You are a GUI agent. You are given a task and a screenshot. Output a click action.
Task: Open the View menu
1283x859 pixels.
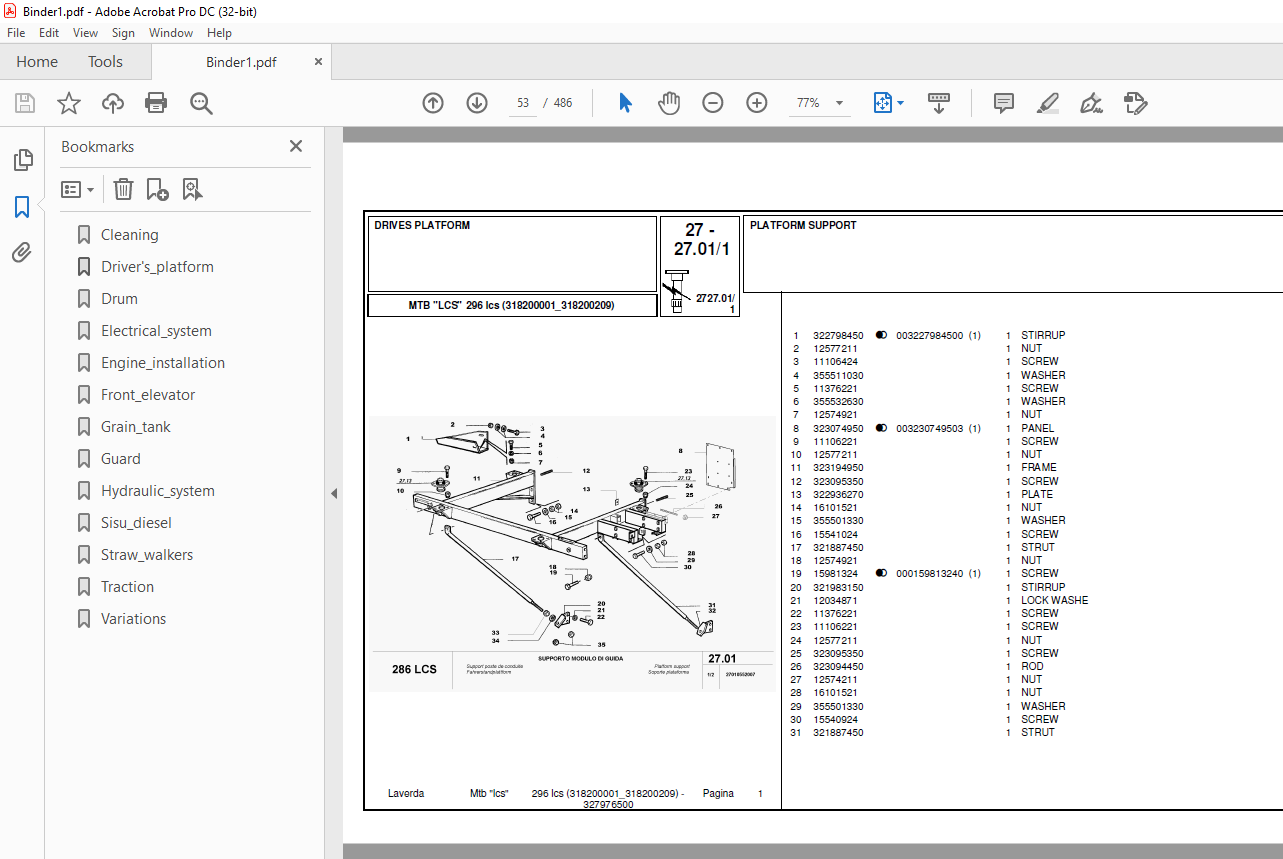pos(86,33)
